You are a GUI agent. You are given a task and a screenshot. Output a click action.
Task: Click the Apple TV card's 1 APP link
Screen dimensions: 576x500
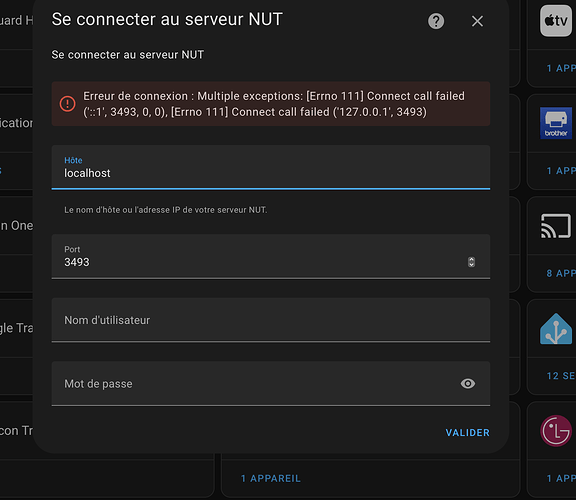(561, 68)
